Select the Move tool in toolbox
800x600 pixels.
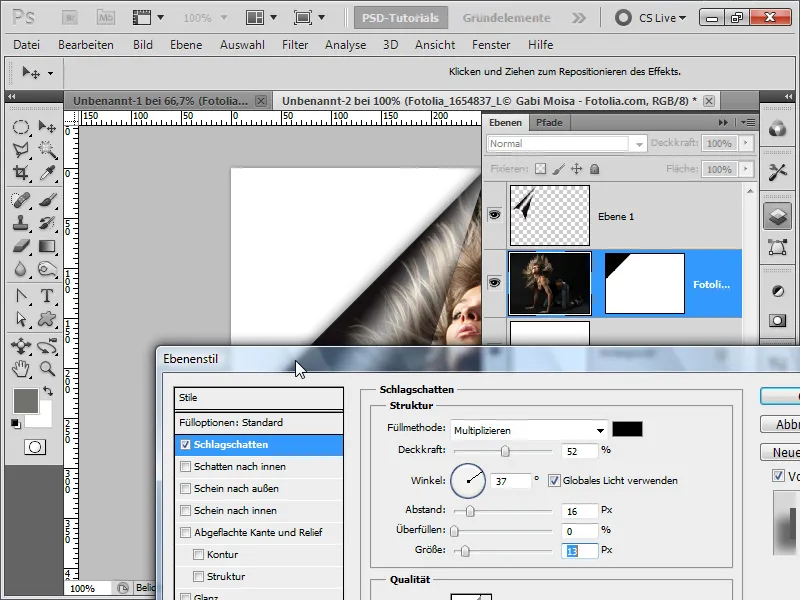47,127
